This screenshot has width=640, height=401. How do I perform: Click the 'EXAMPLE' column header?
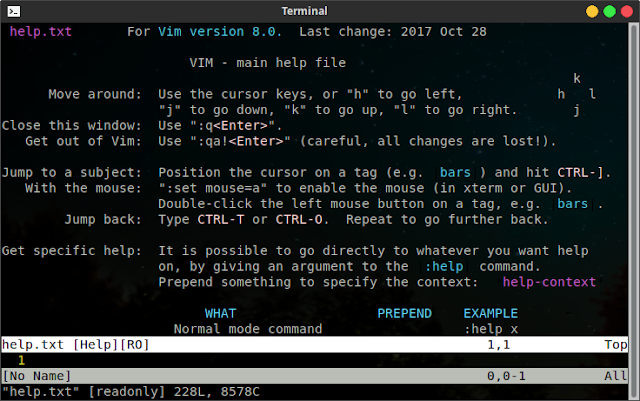(490, 313)
